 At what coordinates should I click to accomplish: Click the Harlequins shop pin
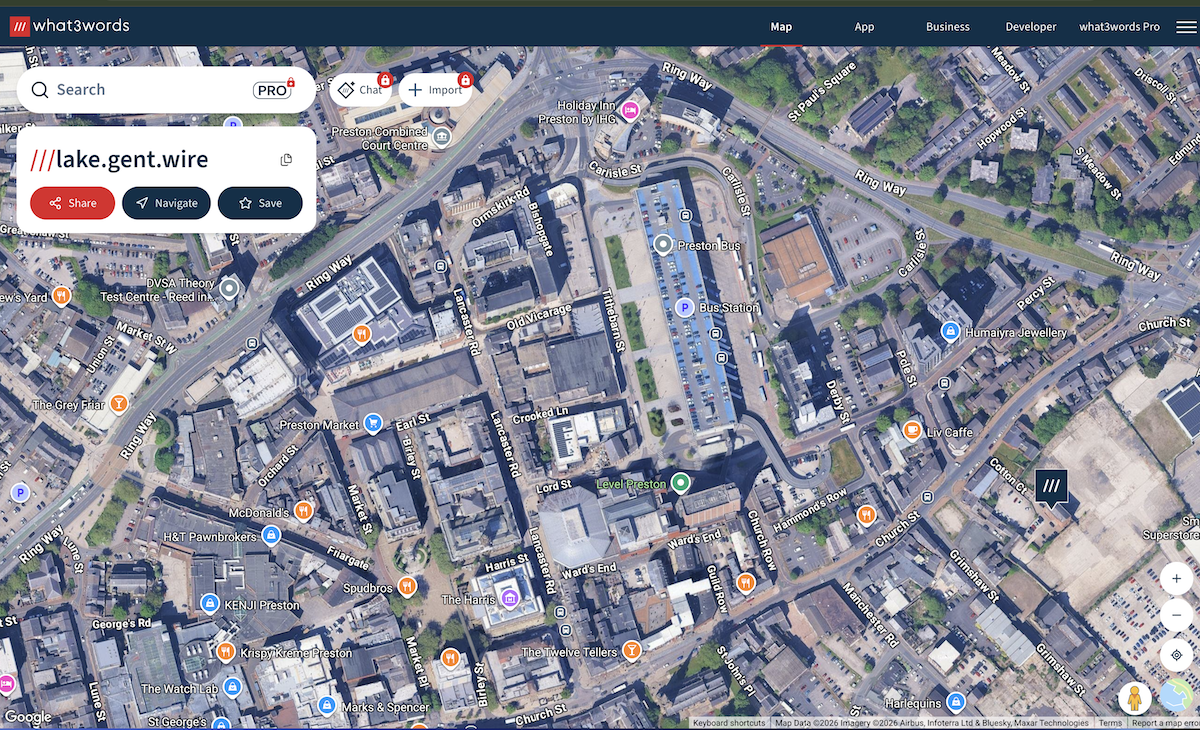956,702
